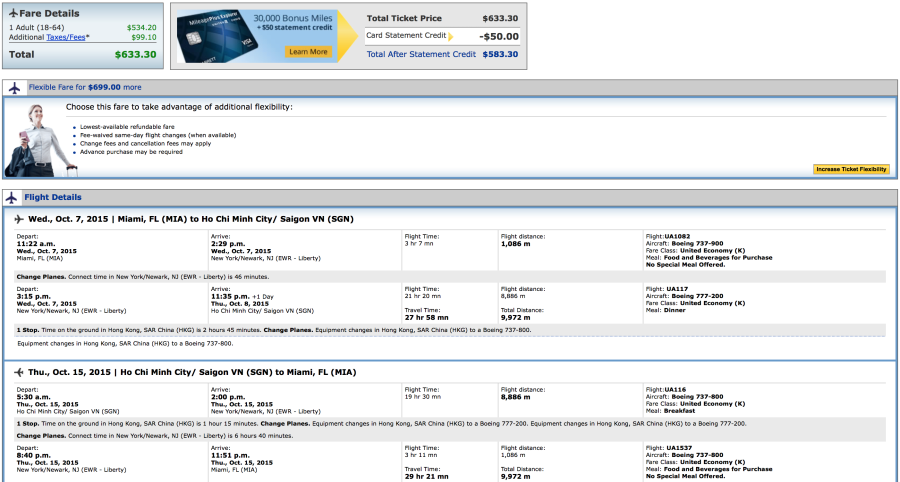Click flight number UA1537
Screen dimensions: 900x482
(x=679, y=448)
